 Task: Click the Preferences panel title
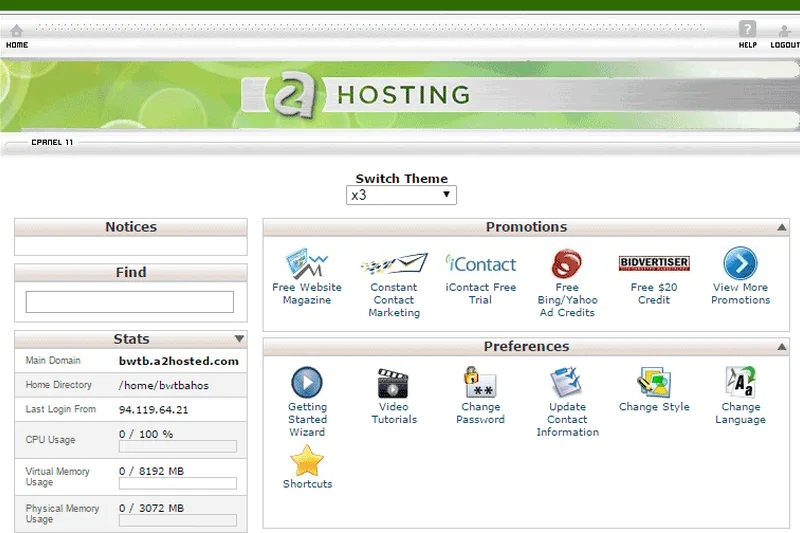[x=526, y=346]
